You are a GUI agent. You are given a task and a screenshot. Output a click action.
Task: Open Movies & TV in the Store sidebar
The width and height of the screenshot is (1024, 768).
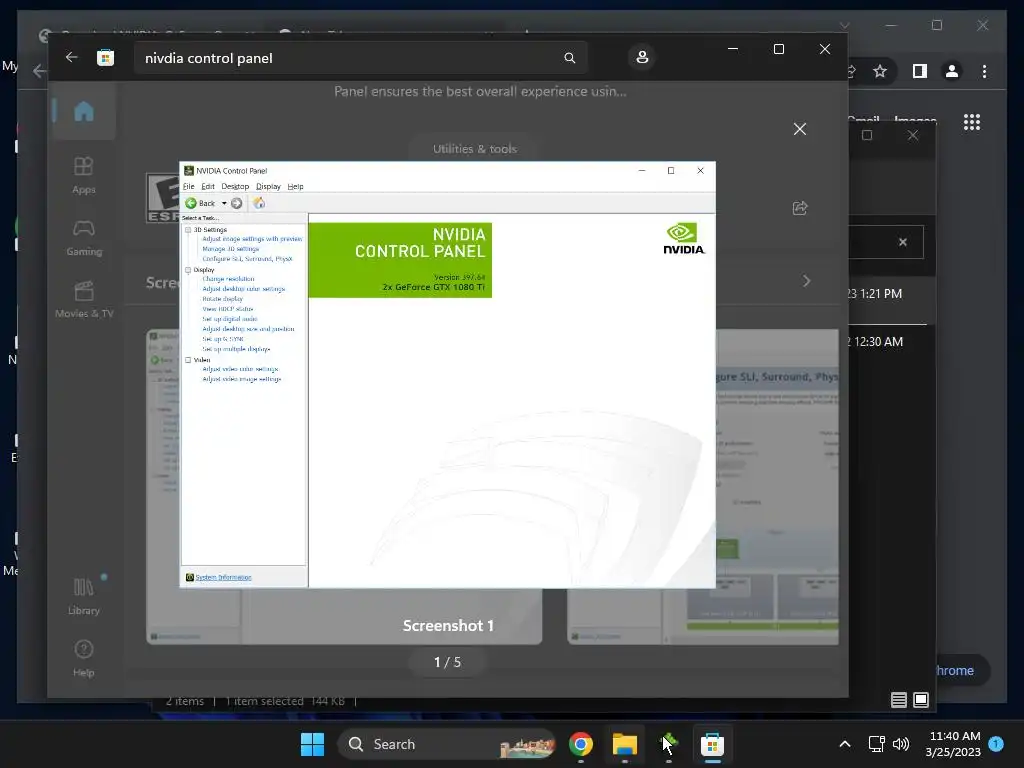click(x=84, y=300)
